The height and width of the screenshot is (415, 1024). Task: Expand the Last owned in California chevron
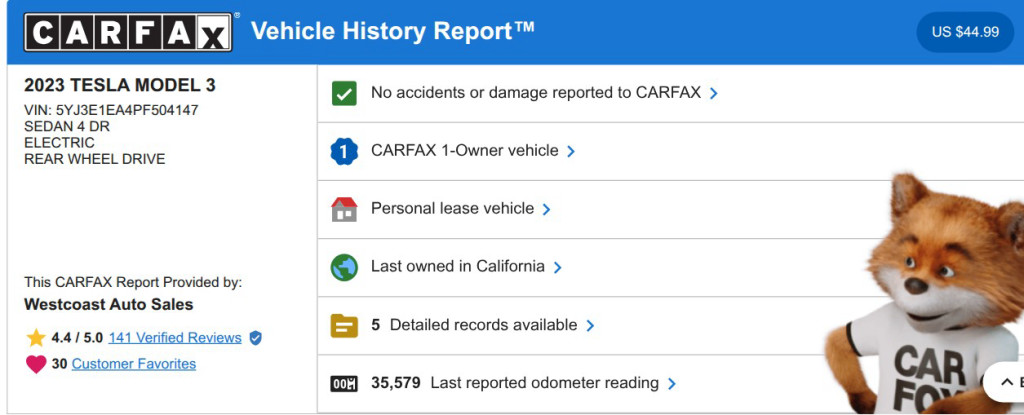pyautogui.click(x=558, y=267)
